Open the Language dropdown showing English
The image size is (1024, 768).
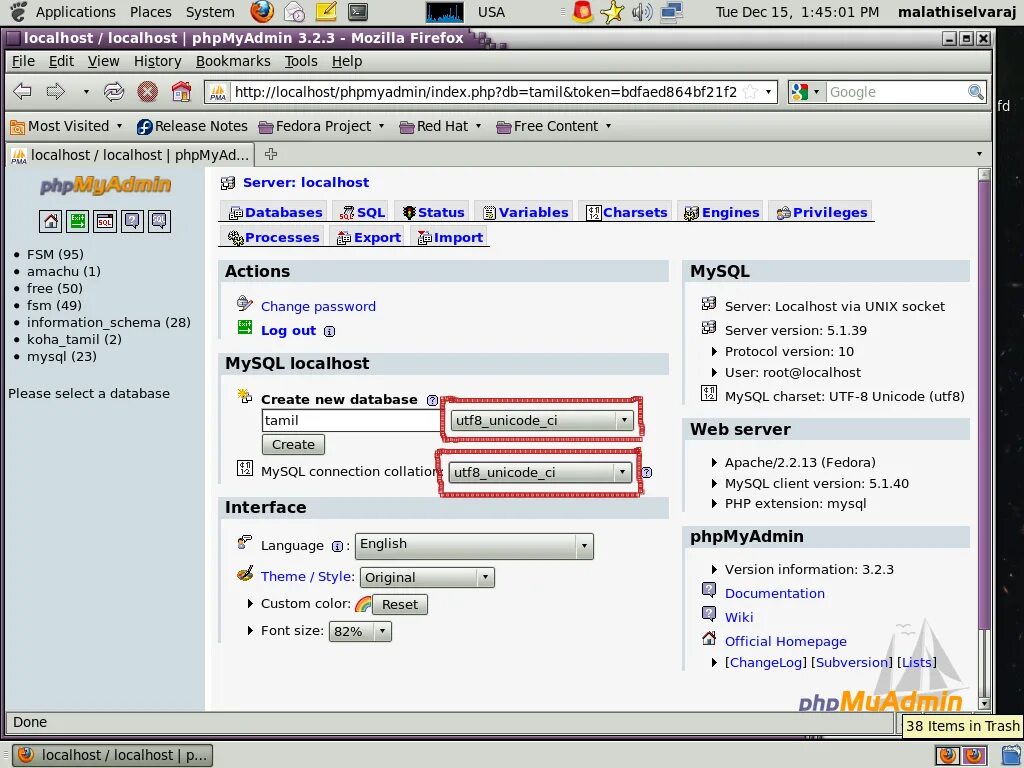(x=474, y=546)
